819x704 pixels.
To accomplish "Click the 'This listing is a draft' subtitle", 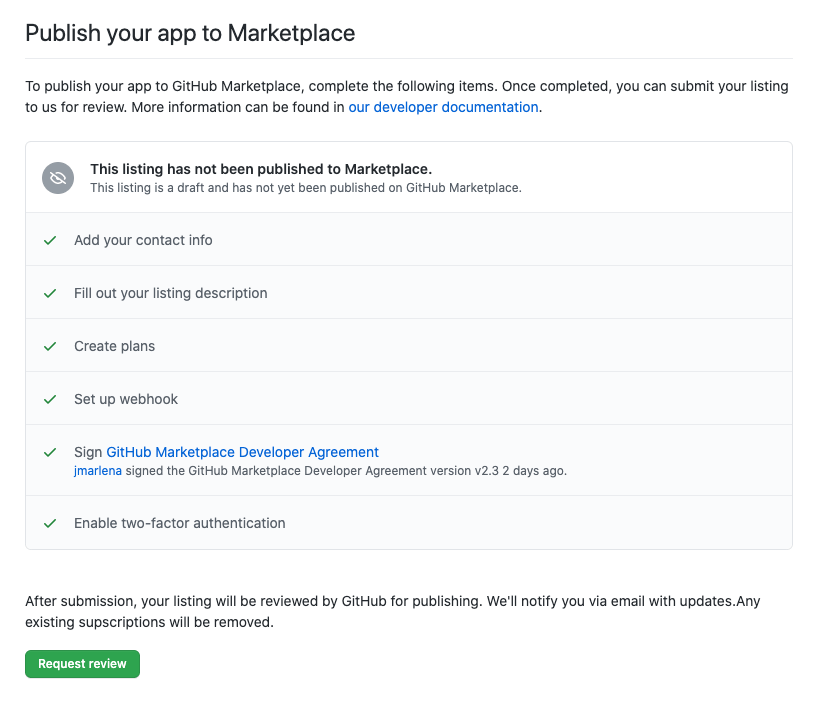I will [x=306, y=187].
